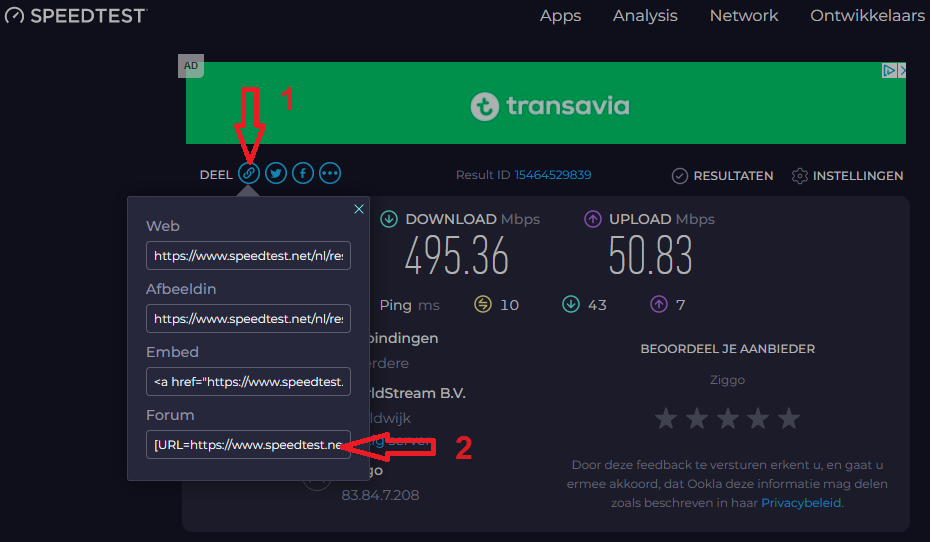This screenshot has height=542, width=932.
Task: Rate provider with fifth star
Action: pos(789,418)
